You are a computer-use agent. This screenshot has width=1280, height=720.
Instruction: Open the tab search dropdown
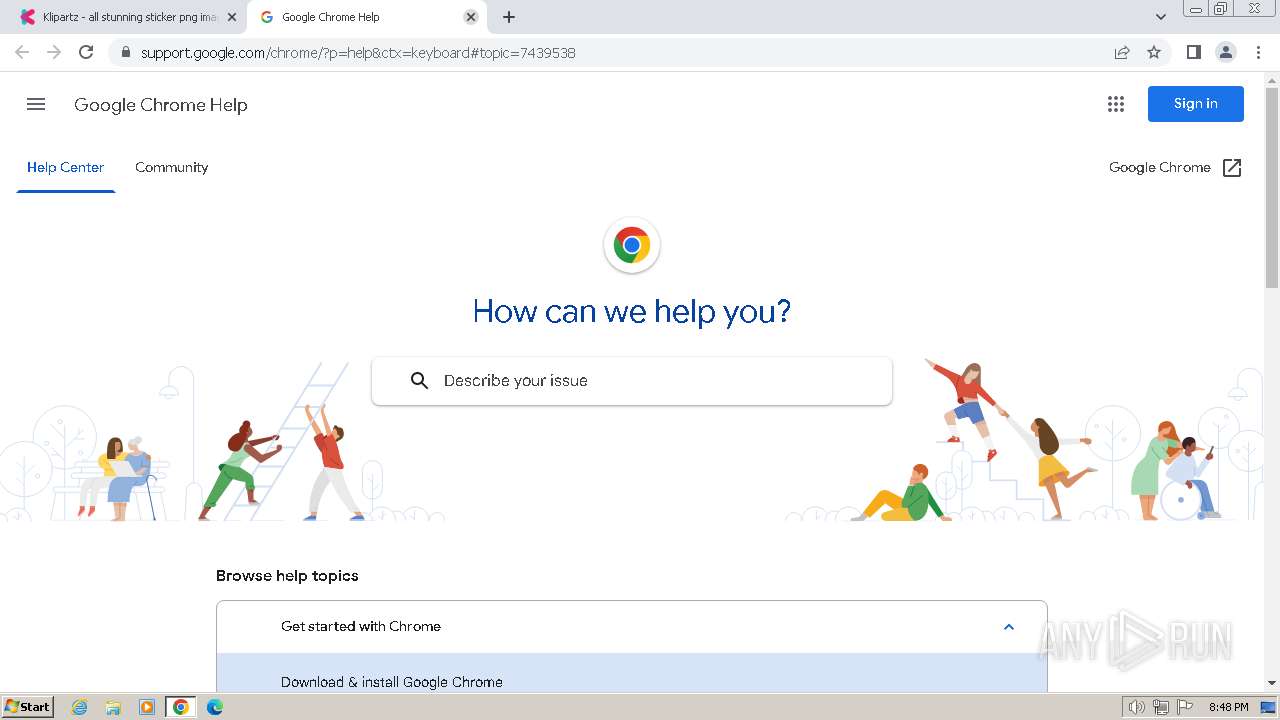(1161, 17)
